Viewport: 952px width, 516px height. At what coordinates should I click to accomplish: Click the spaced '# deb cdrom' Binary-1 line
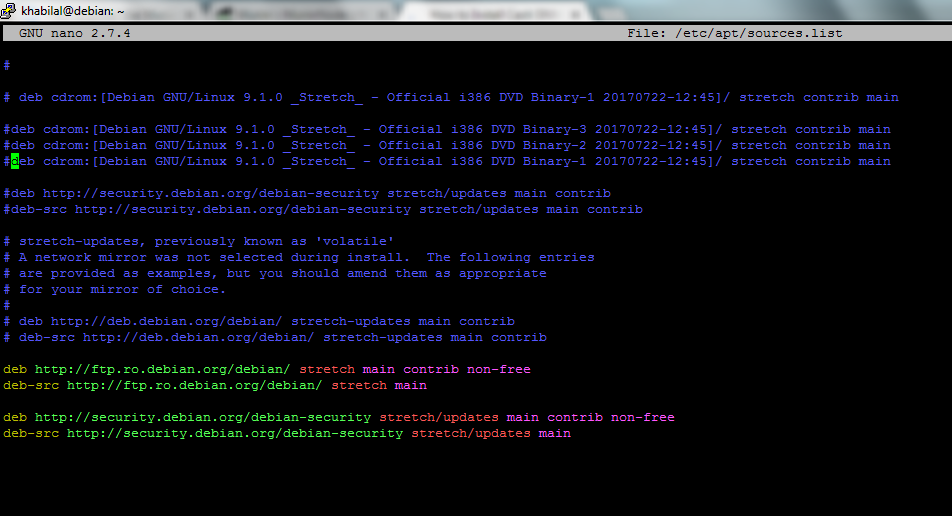451,98
